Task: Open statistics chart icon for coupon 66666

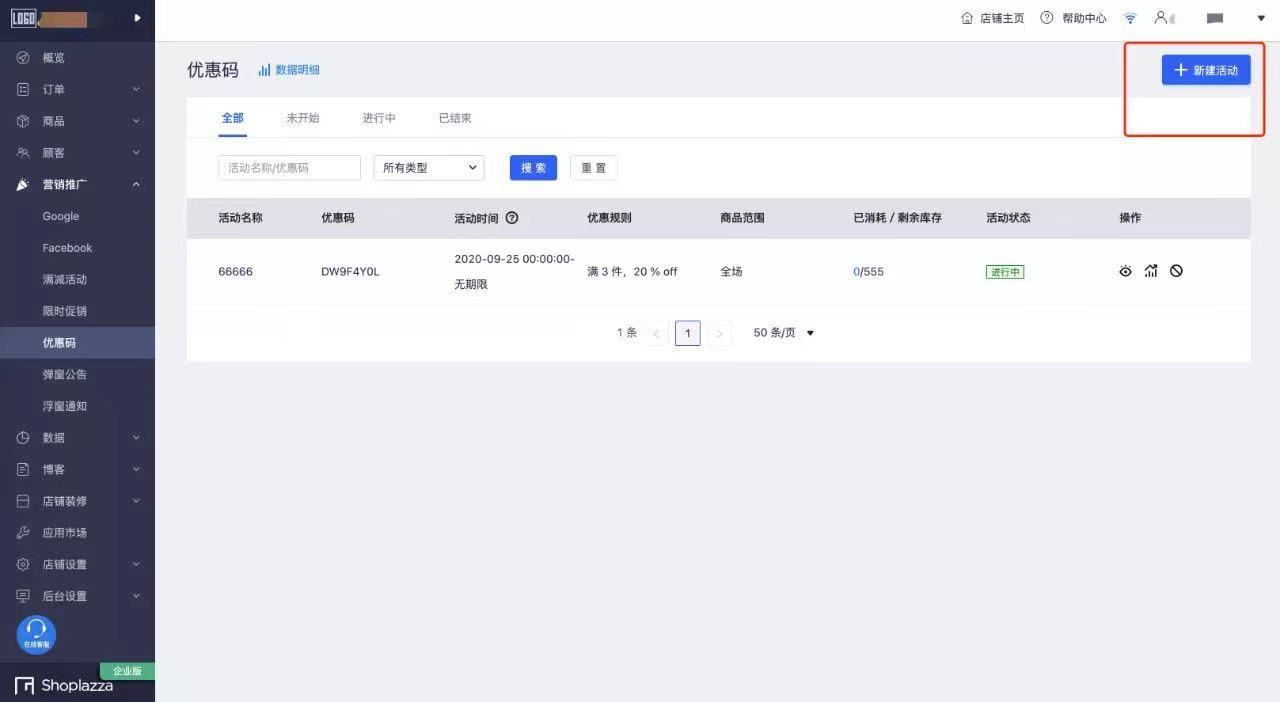Action: pyautogui.click(x=1151, y=271)
